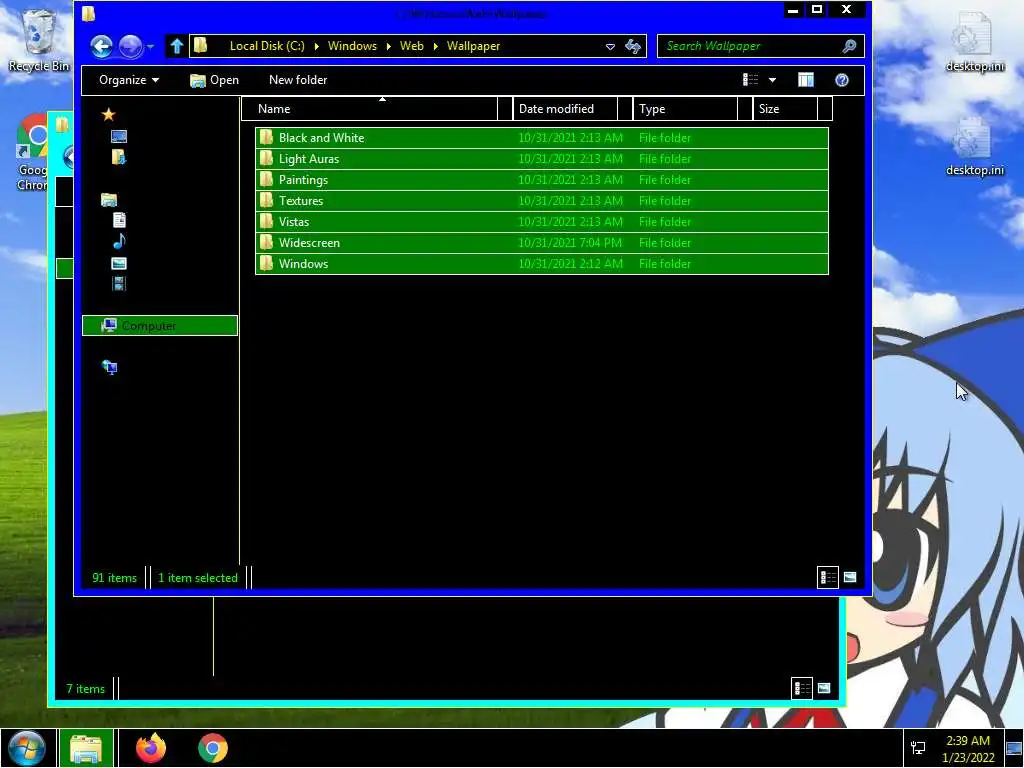
Task: Click Wallpaper in the address breadcrumb
Action: (x=473, y=46)
